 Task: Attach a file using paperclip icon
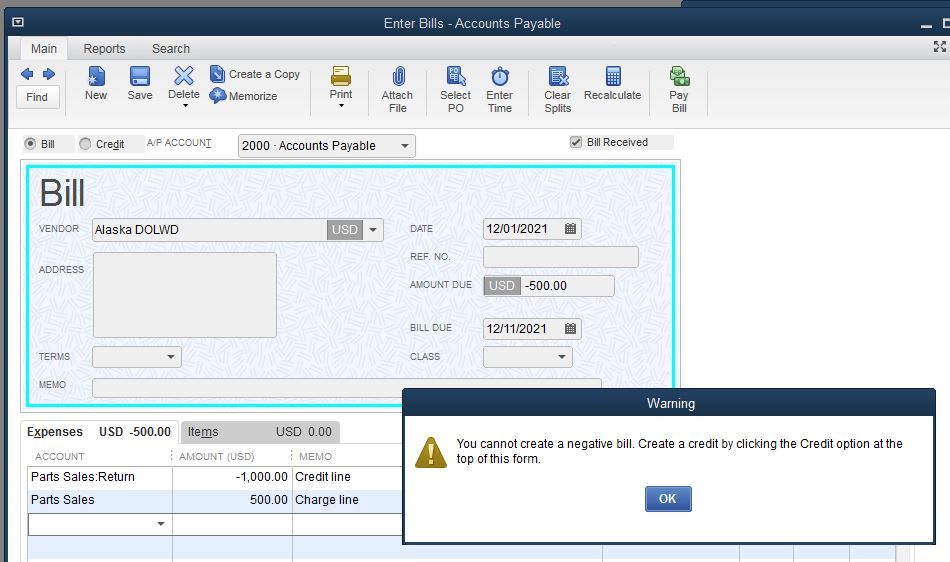[397, 77]
